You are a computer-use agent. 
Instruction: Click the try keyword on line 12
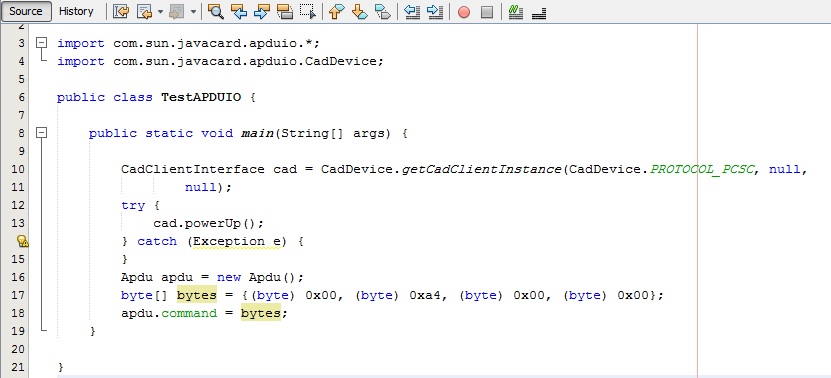point(133,205)
